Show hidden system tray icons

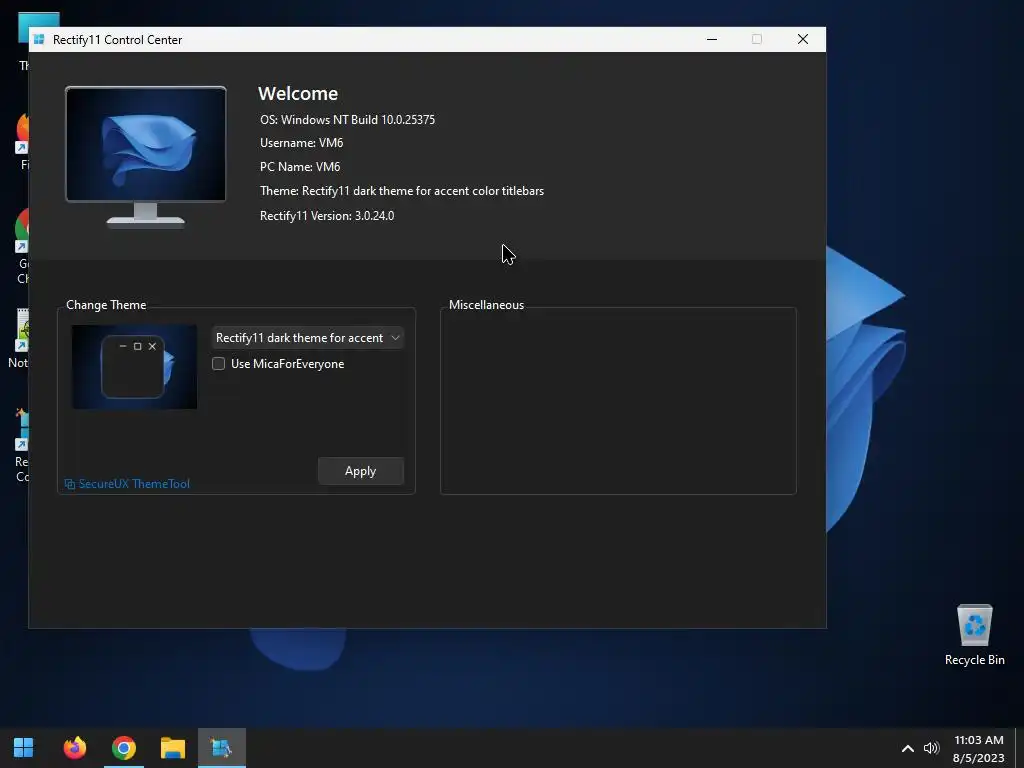tap(908, 748)
